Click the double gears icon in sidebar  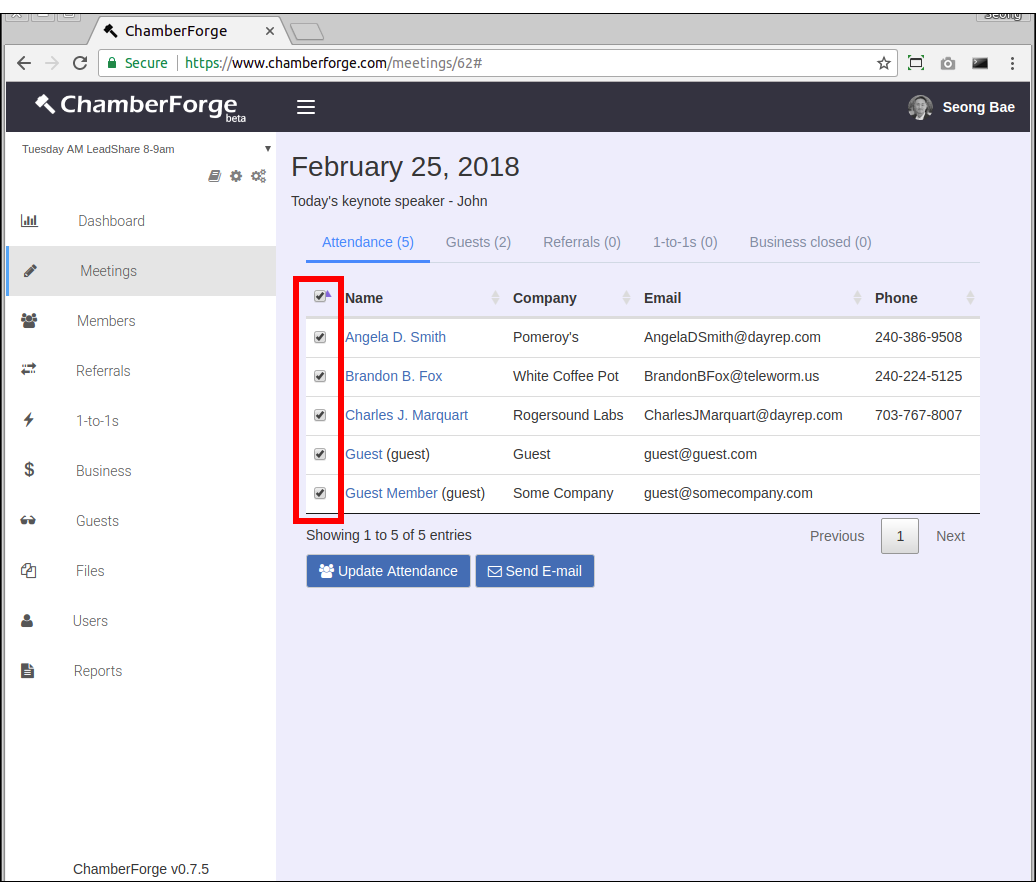pyautogui.click(x=258, y=176)
